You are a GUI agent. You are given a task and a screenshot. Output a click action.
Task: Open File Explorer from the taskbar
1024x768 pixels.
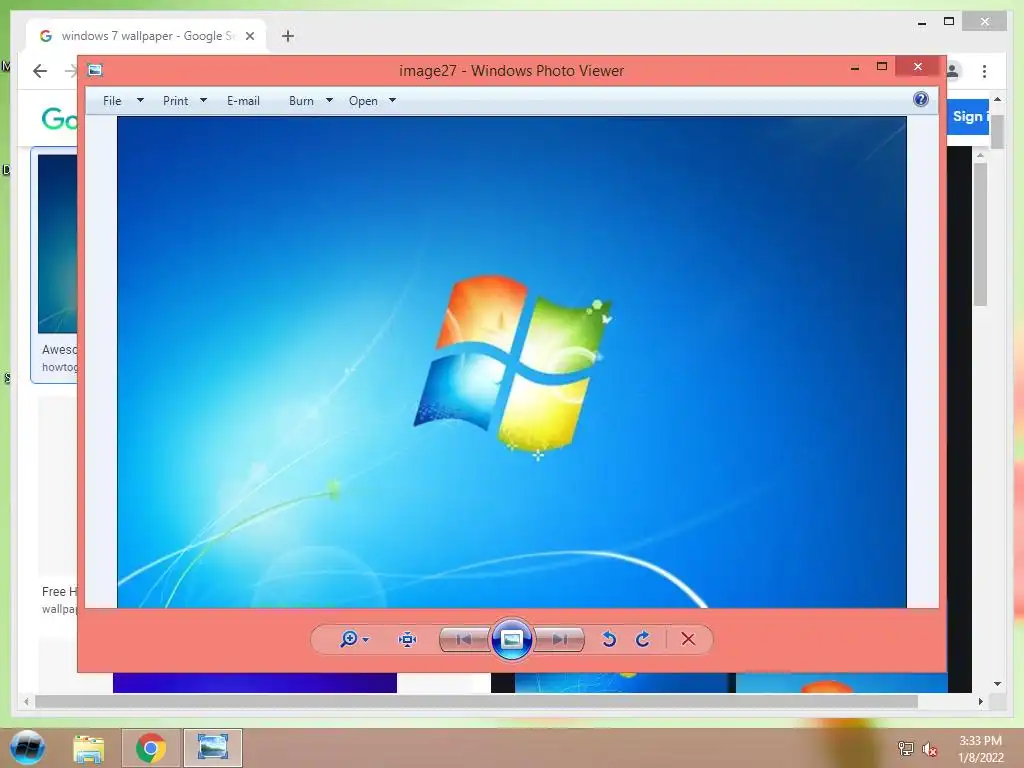click(x=89, y=748)
